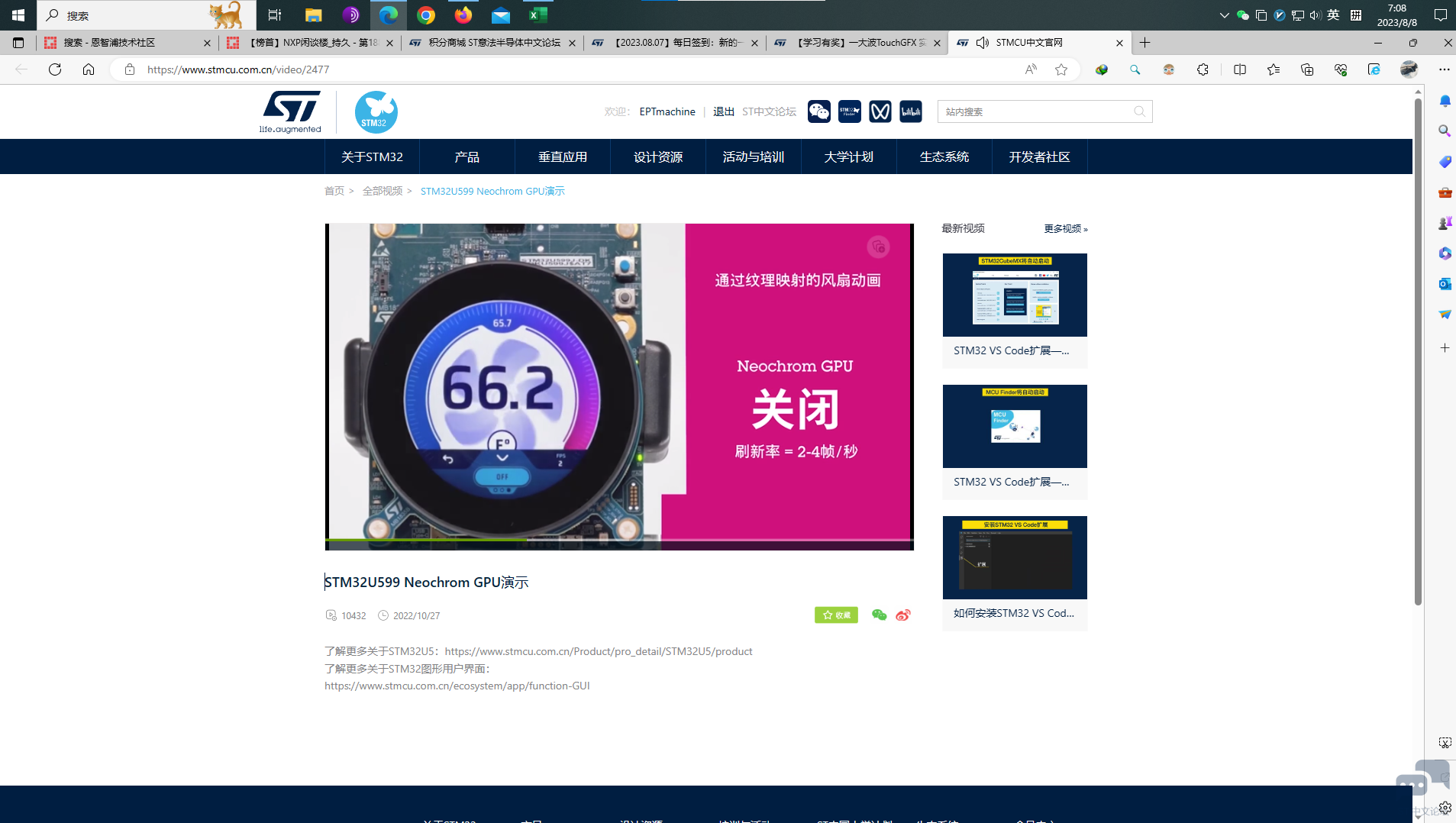Screen dimensions: 1456x823
Task: Open the WeChat icon in the site header
Action: coord(819,111)
